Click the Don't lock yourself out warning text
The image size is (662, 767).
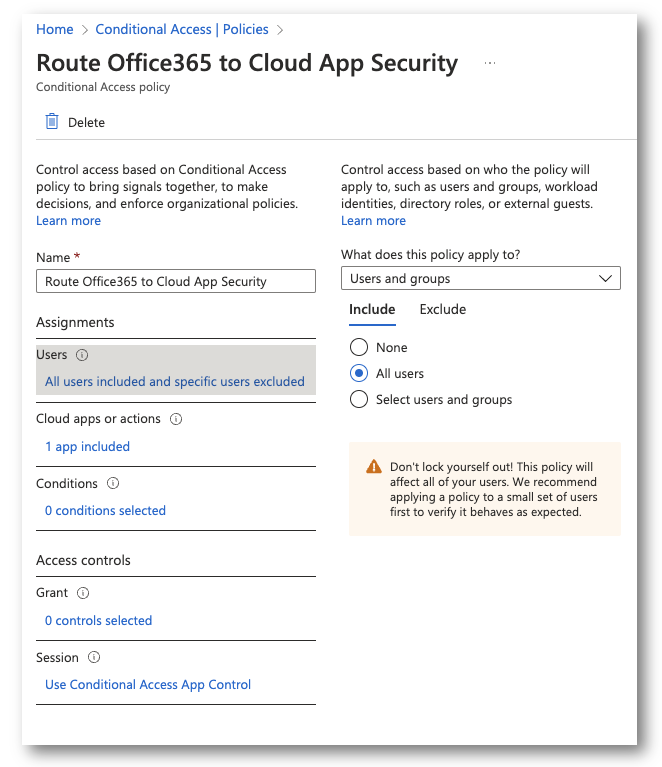point(493,489)
